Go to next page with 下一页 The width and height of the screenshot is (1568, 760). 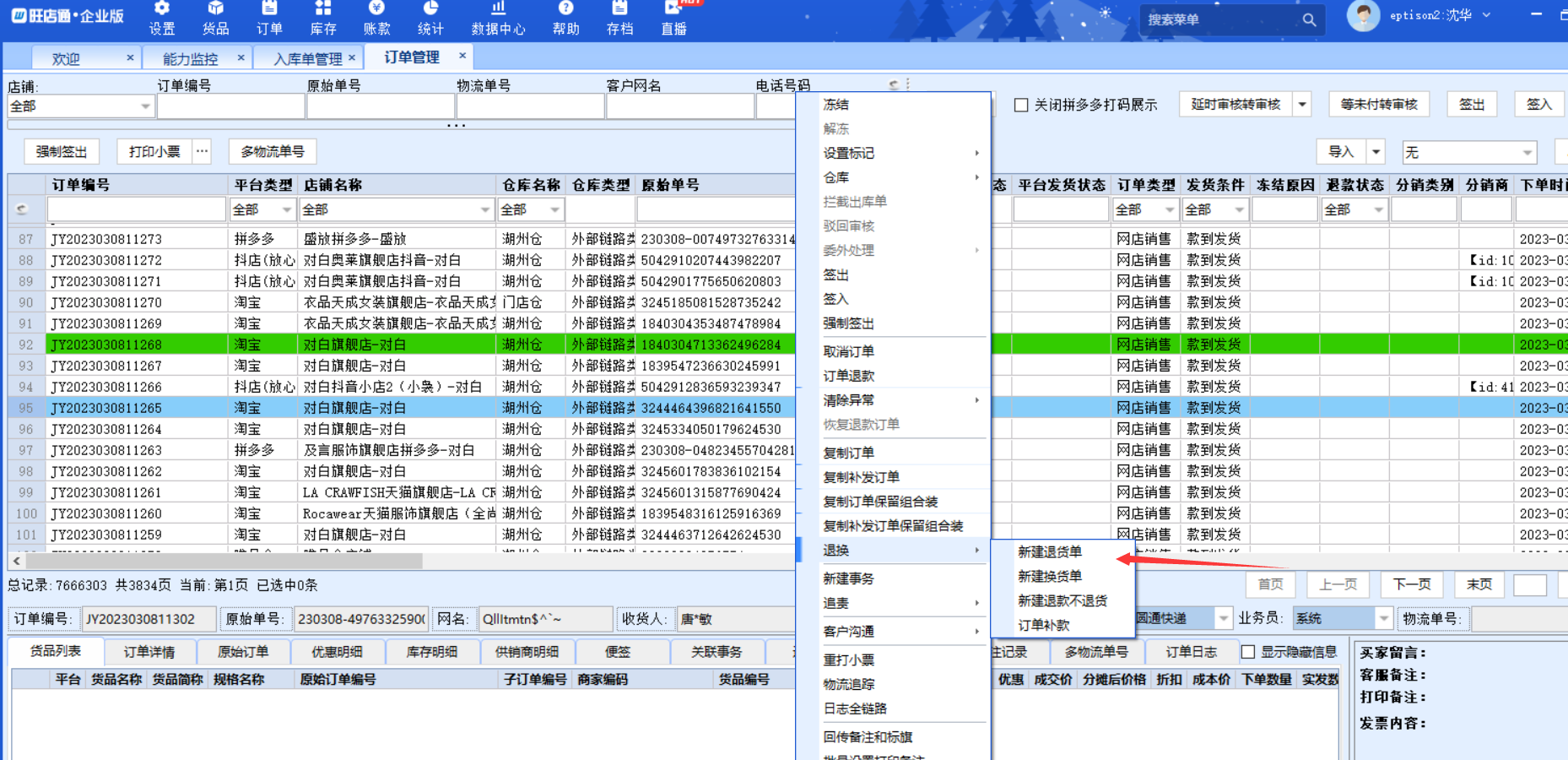(1411, 584)
